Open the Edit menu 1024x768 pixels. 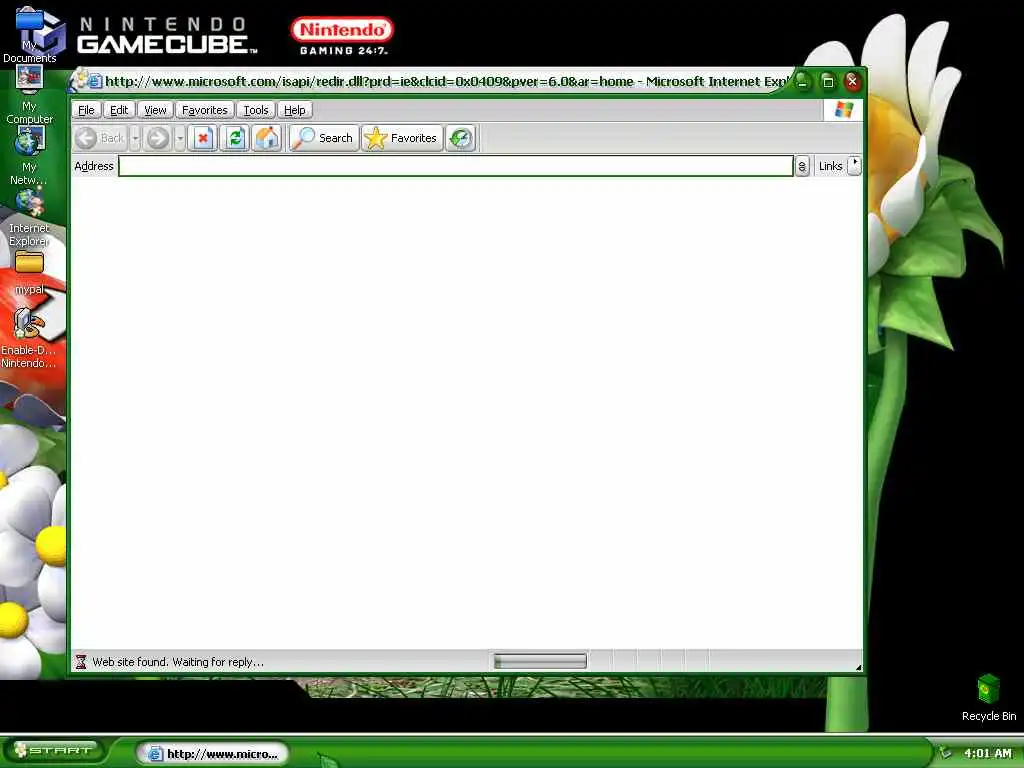click(119, 110)
